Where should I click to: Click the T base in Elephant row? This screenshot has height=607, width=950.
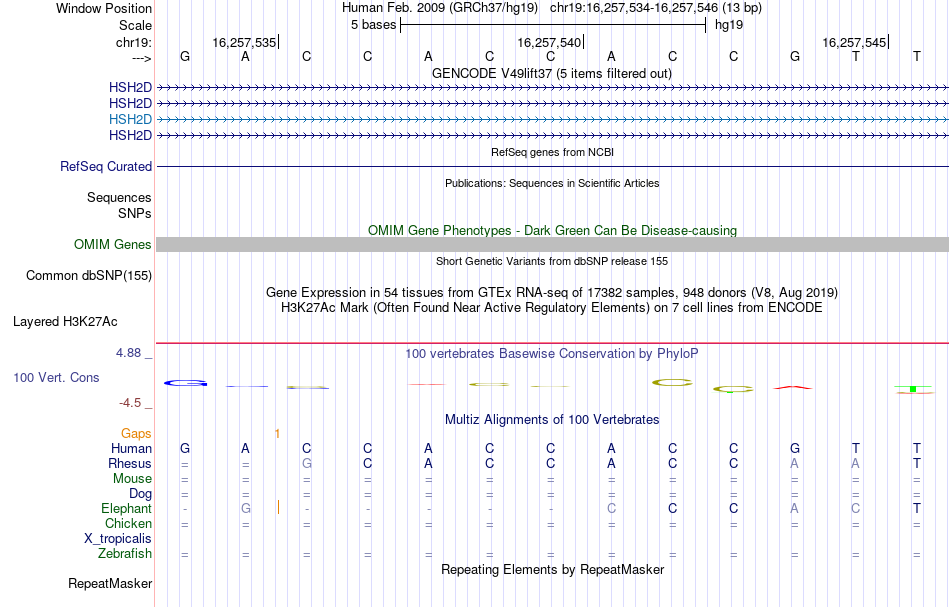click(x=917, y=508)
